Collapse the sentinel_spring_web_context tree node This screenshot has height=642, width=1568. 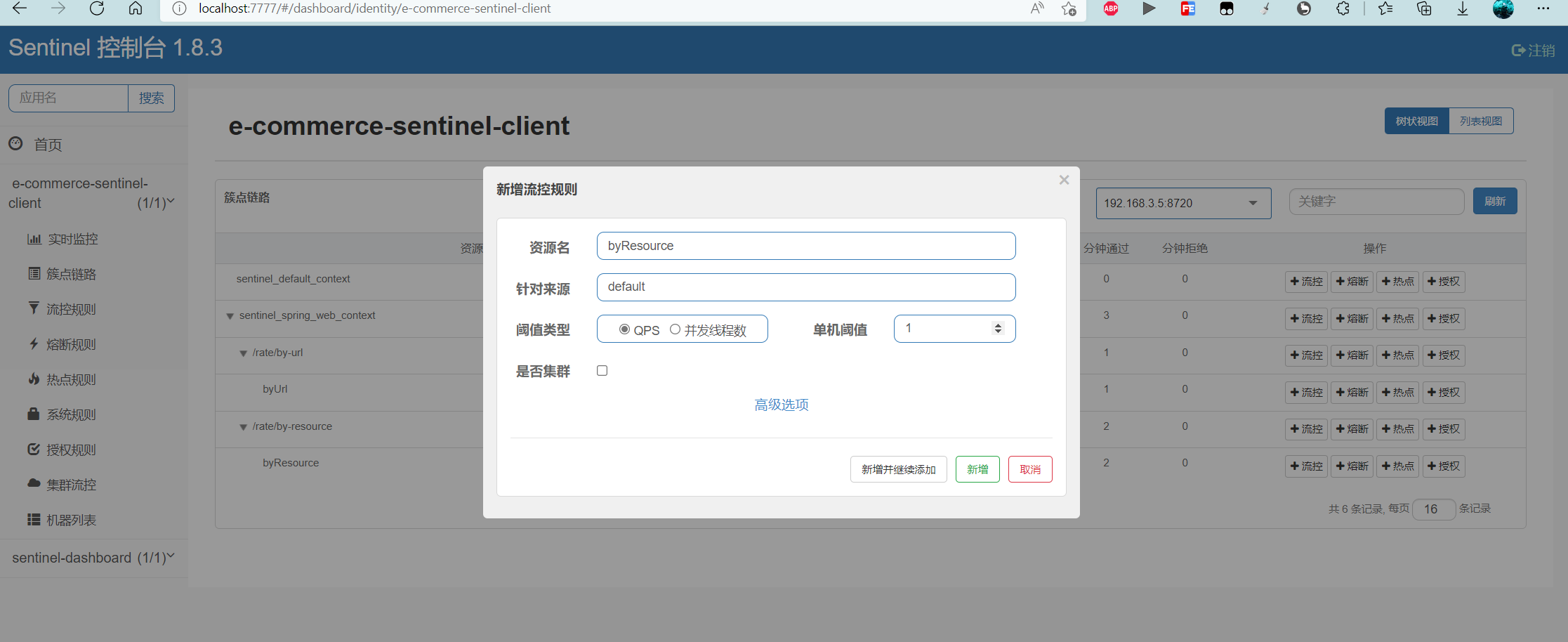pos(230,316)
